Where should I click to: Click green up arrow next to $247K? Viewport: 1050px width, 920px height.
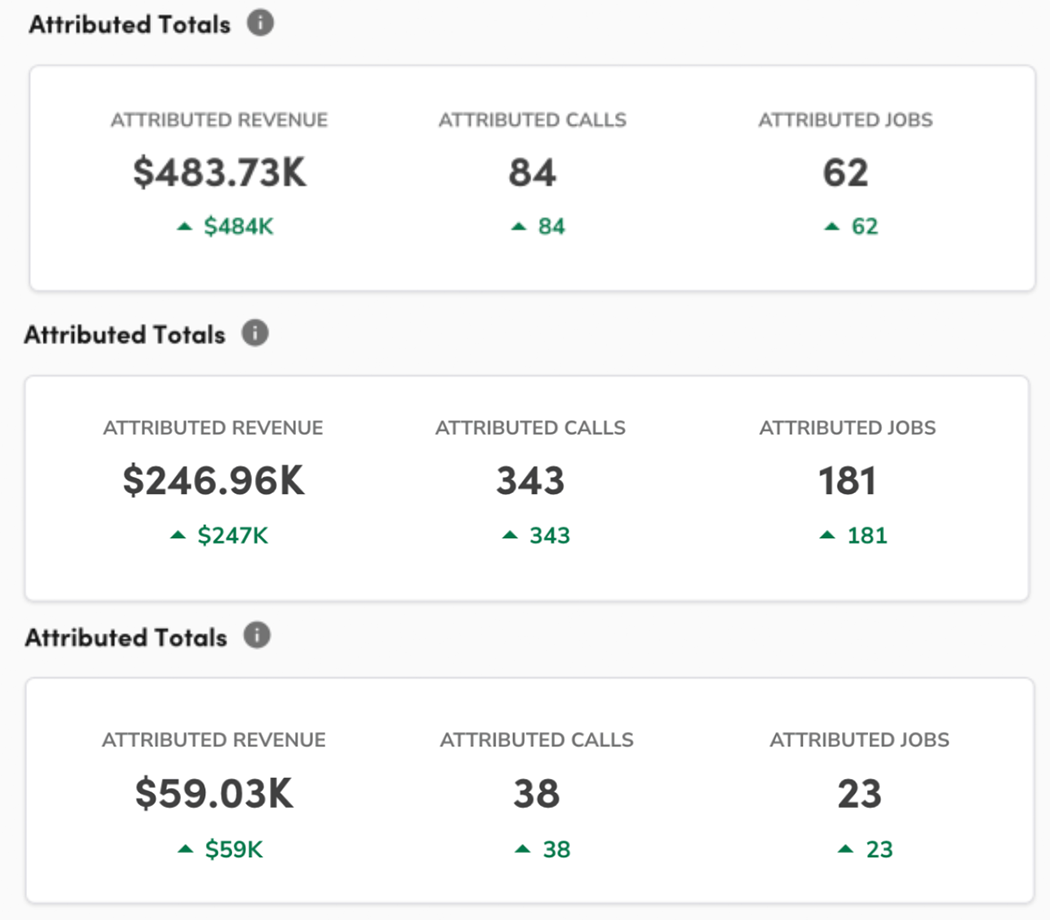(x=177, y=535)
